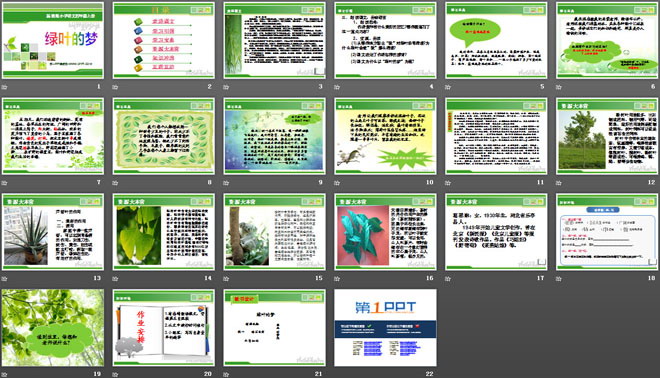The height and width of the screenshot is (378, 660).
Task: Click the slide number label 12
Action: [651, 182]
